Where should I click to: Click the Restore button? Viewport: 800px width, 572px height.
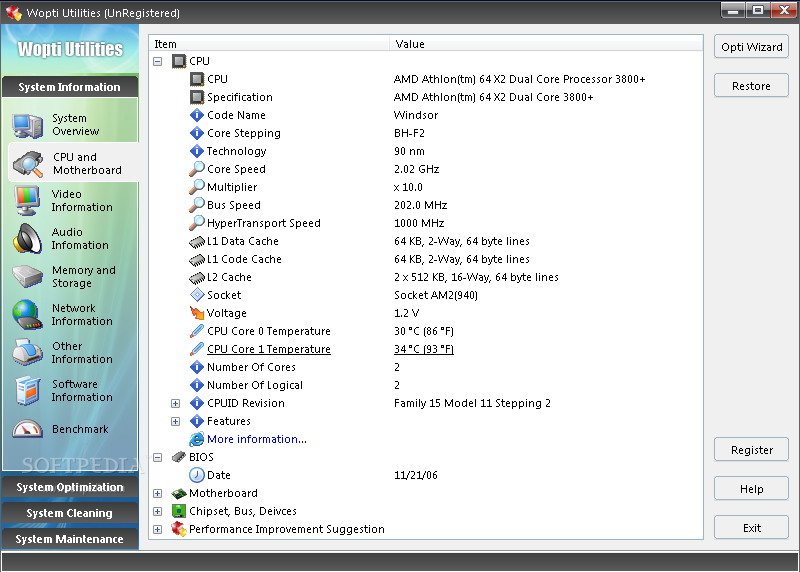752,86
